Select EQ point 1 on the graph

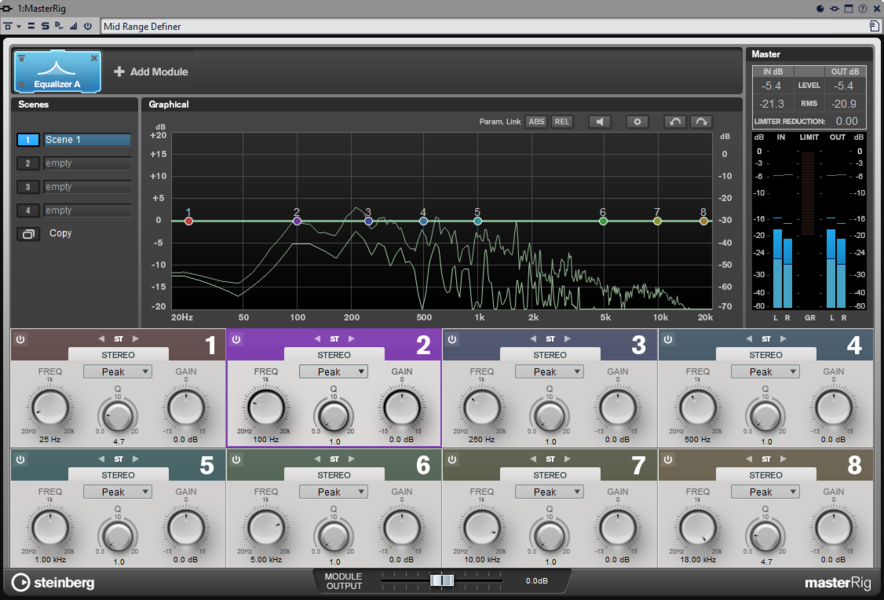pos(189,221)
